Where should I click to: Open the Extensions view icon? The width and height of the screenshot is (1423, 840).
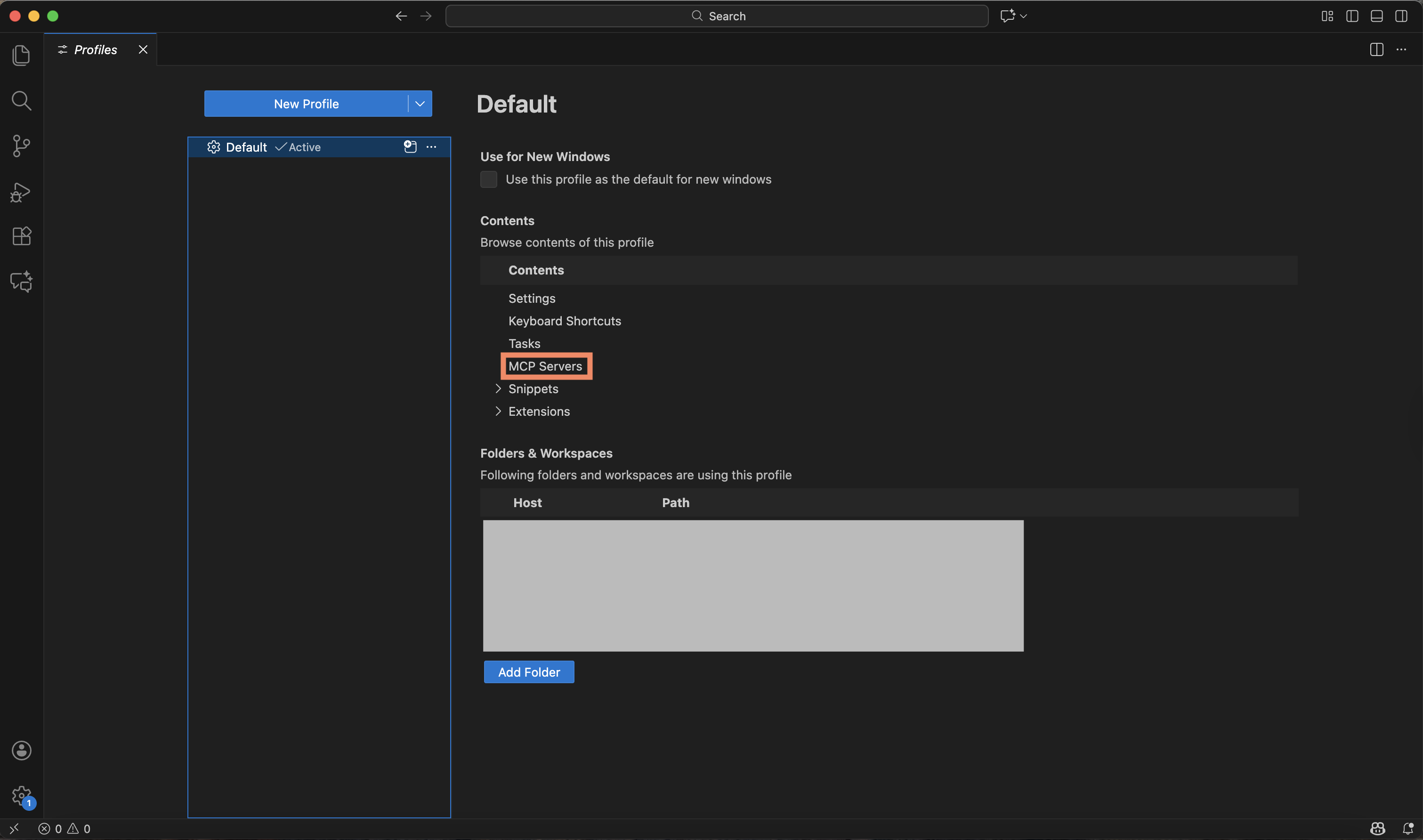click(x=22, y=236)
